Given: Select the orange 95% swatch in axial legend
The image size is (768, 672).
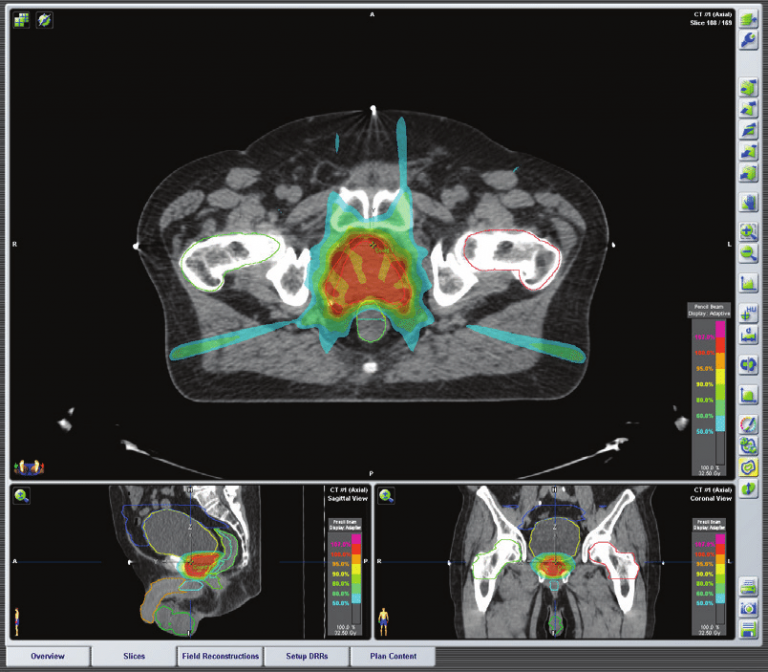Looking at the screenshot, I should coord(720,361).
